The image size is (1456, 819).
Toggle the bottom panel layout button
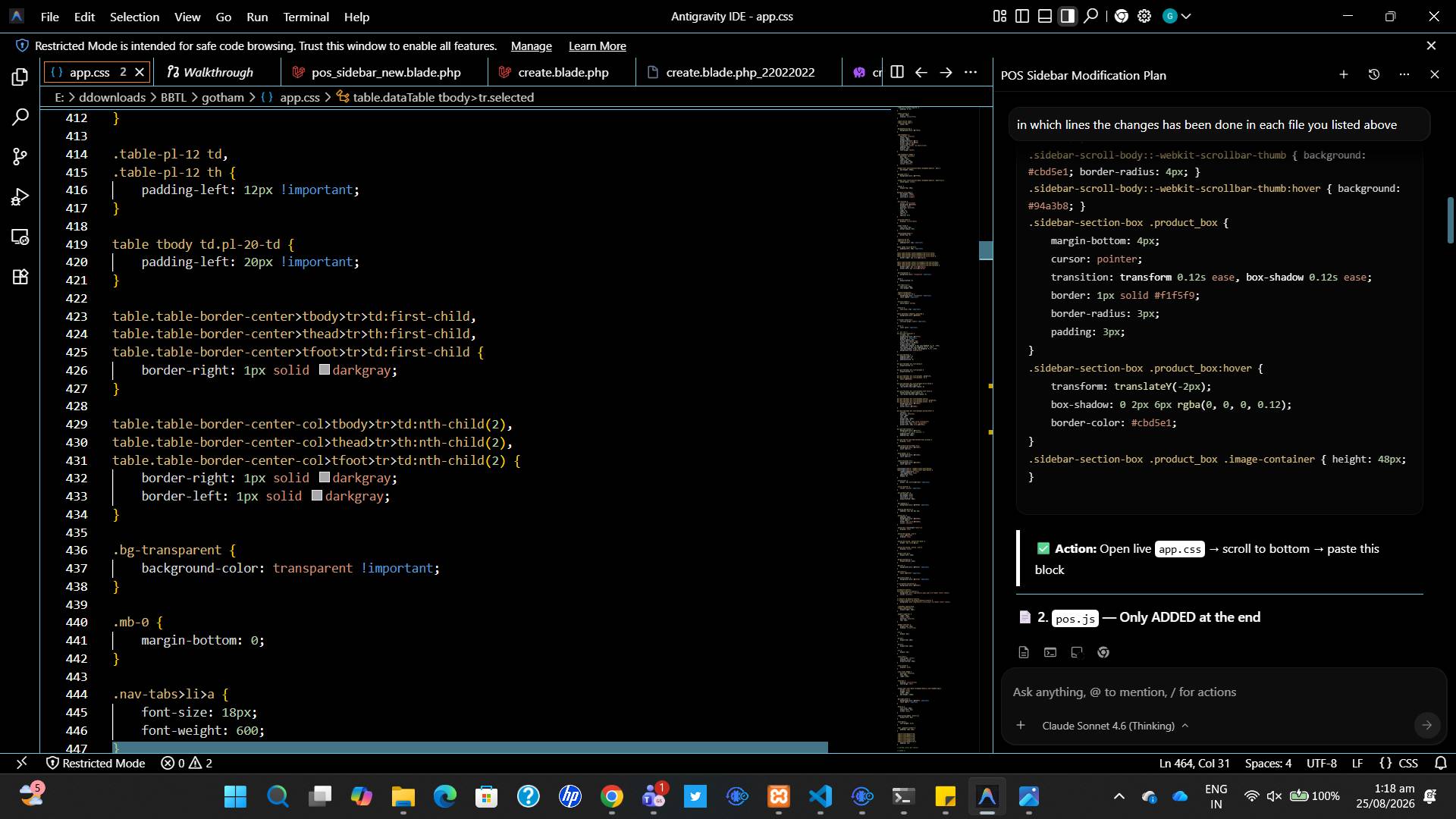[1045, 16]
